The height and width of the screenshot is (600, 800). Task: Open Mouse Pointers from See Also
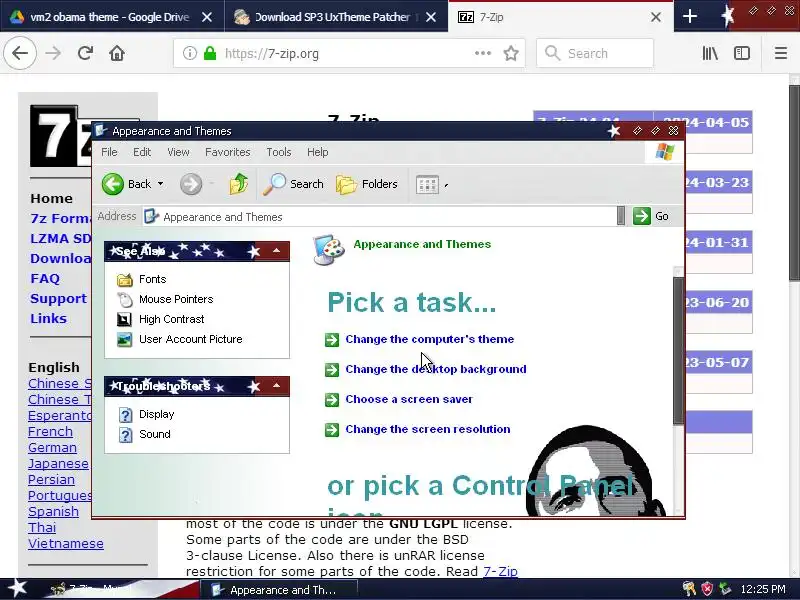tap(176, 299)
